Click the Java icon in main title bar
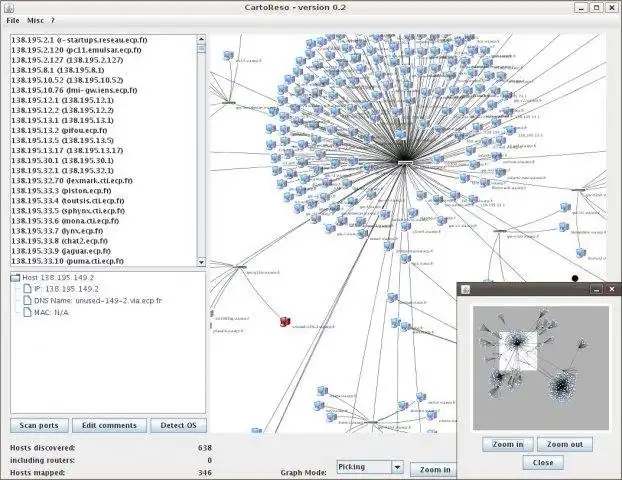The image size is (622, 480). point(9,8)
